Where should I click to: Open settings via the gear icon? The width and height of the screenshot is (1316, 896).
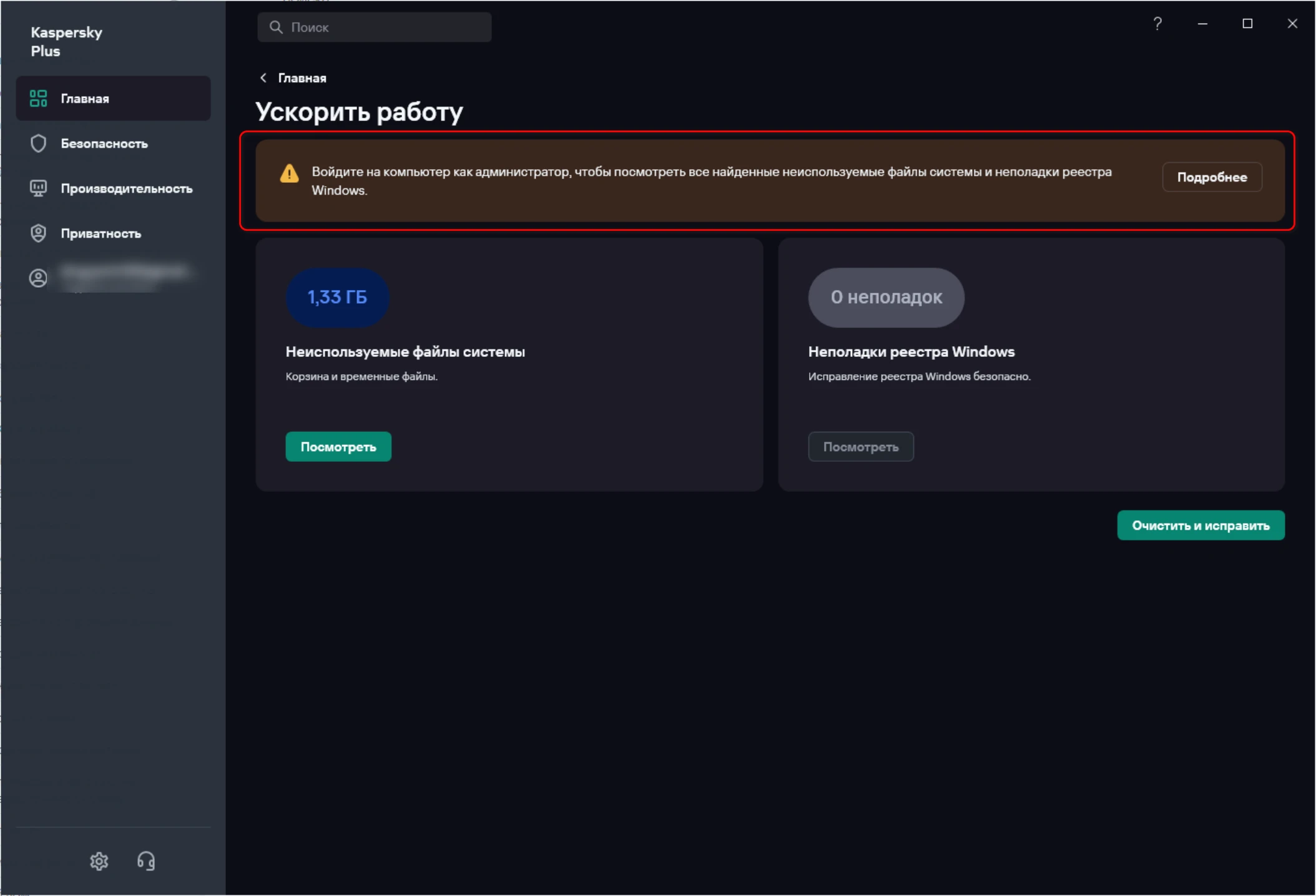pyautogui.click(x=99, y=861)
